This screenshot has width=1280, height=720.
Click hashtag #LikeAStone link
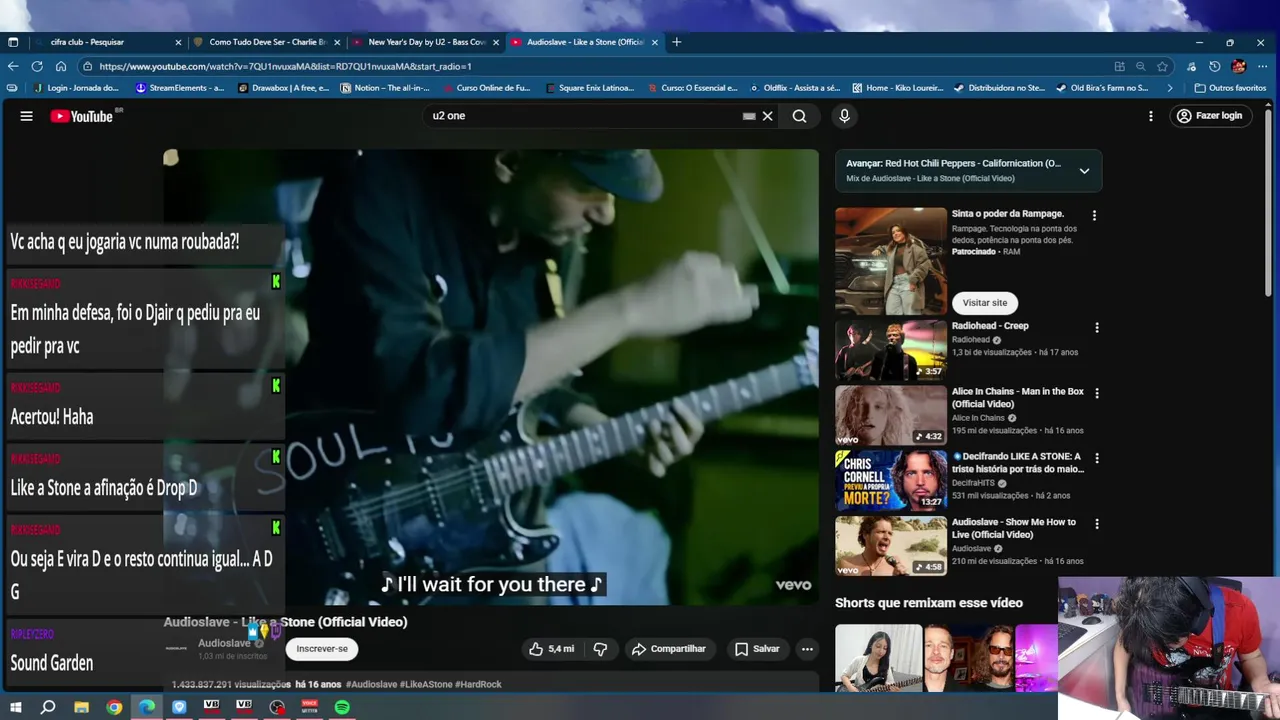[x=426, y=684]
